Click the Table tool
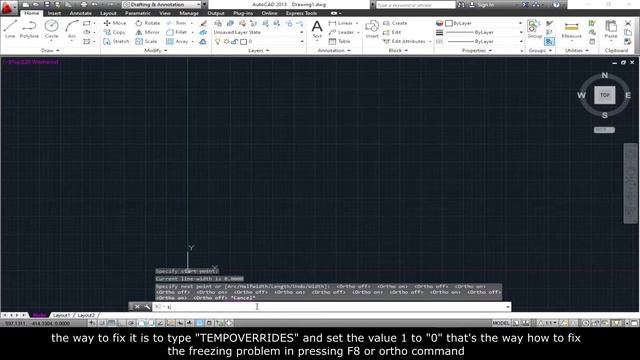 click(x=340, y=41)
